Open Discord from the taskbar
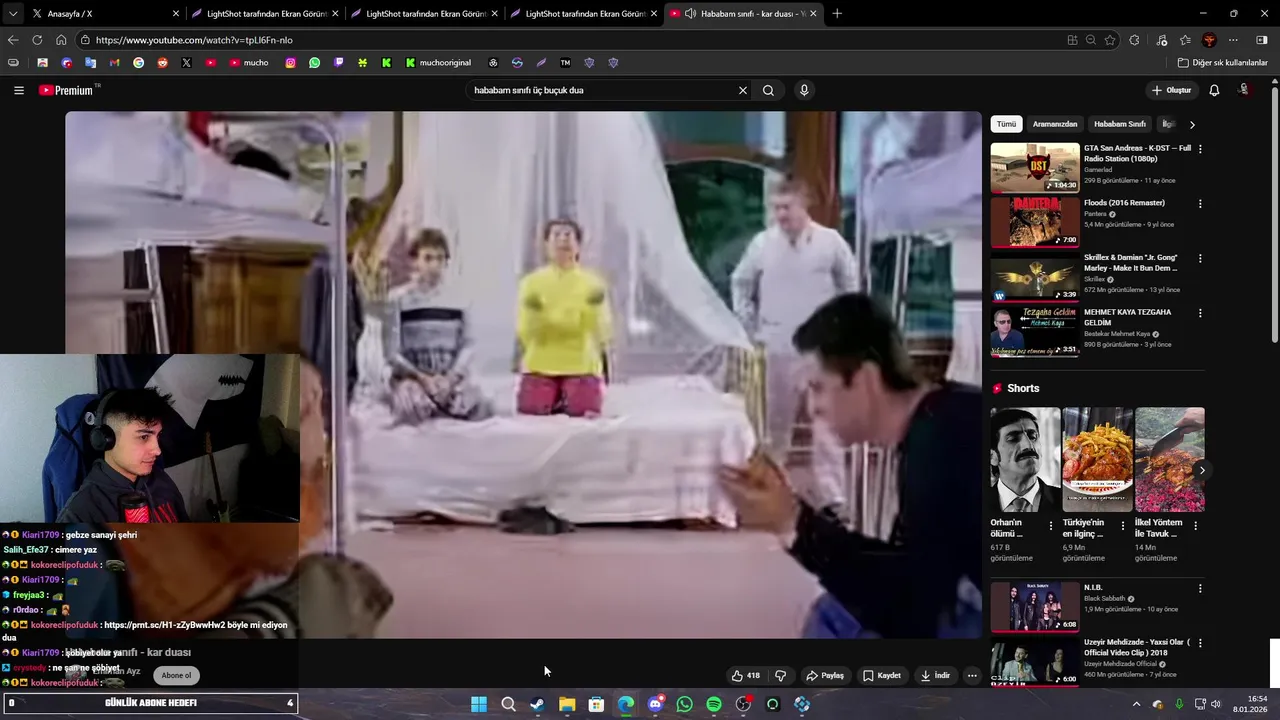Viewport: 1280px width, 720px height. [x=655, y=705]
